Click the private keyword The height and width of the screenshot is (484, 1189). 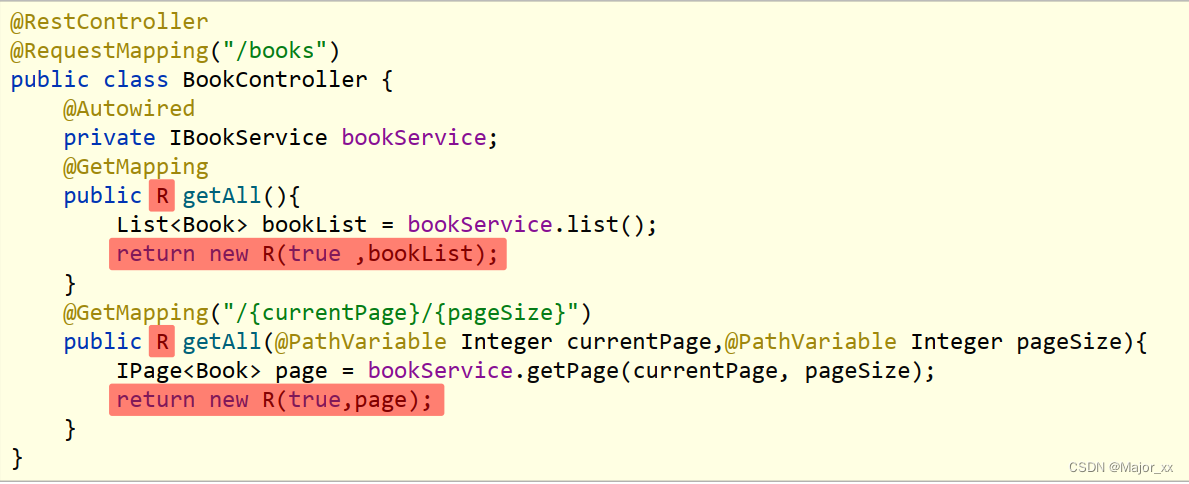[x=109, y=138]
